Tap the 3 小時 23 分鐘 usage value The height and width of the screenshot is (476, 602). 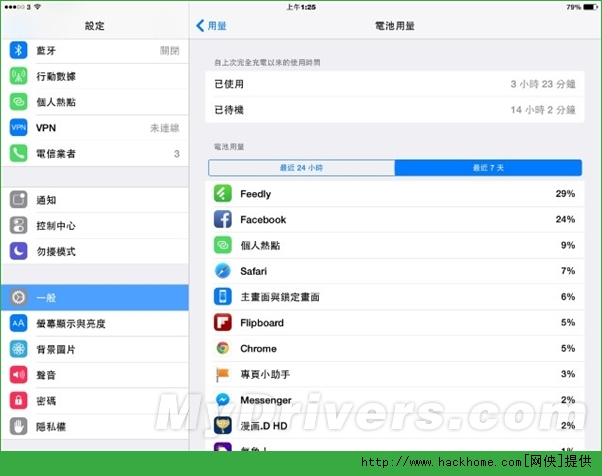pyautogui.click(x=543, y=84)
